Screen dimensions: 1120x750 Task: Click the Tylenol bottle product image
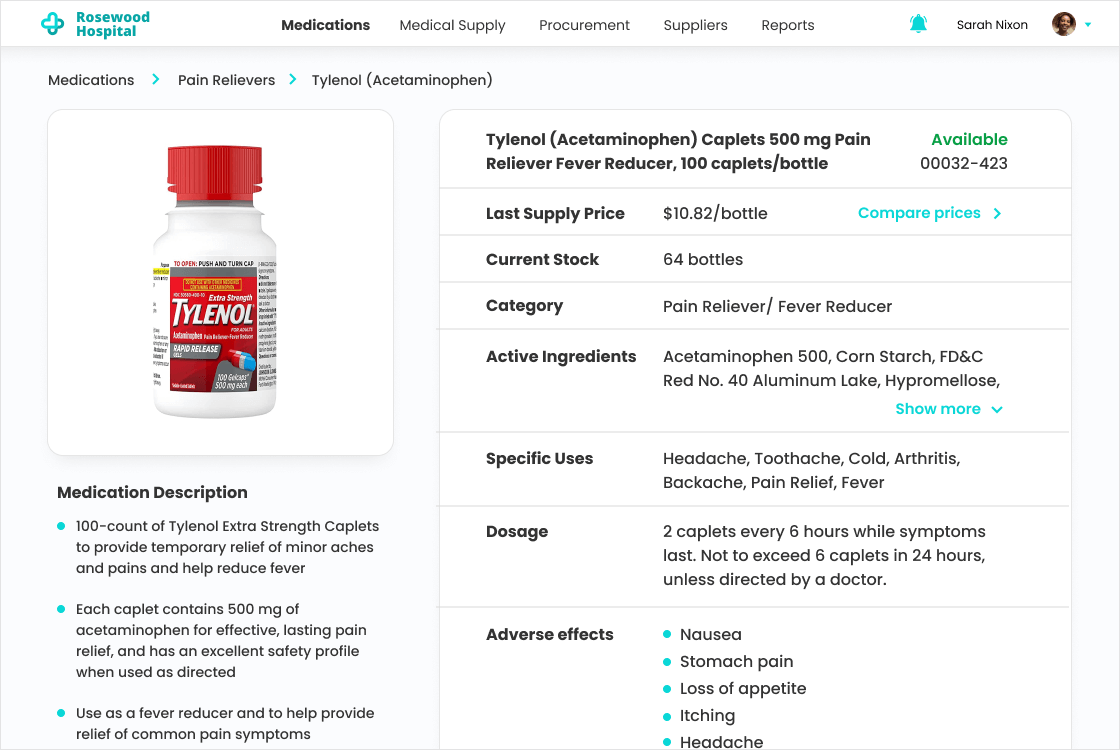214,281
